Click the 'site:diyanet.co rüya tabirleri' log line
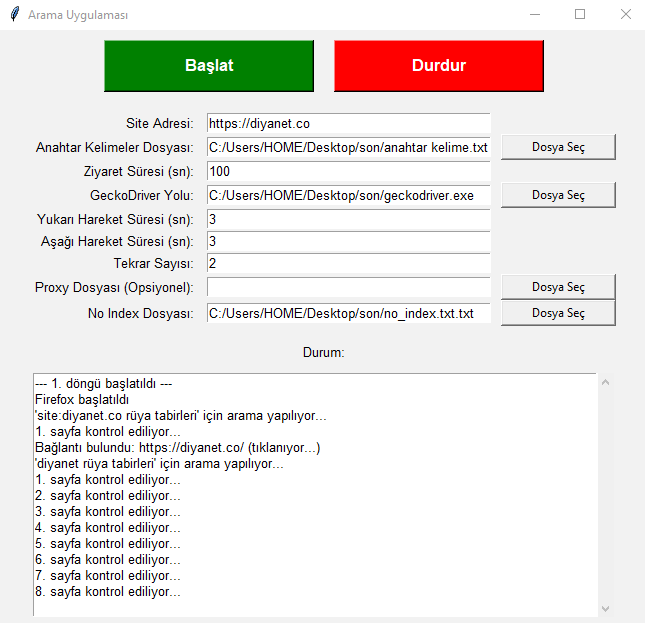645x623 pixels. coord(181,416)
